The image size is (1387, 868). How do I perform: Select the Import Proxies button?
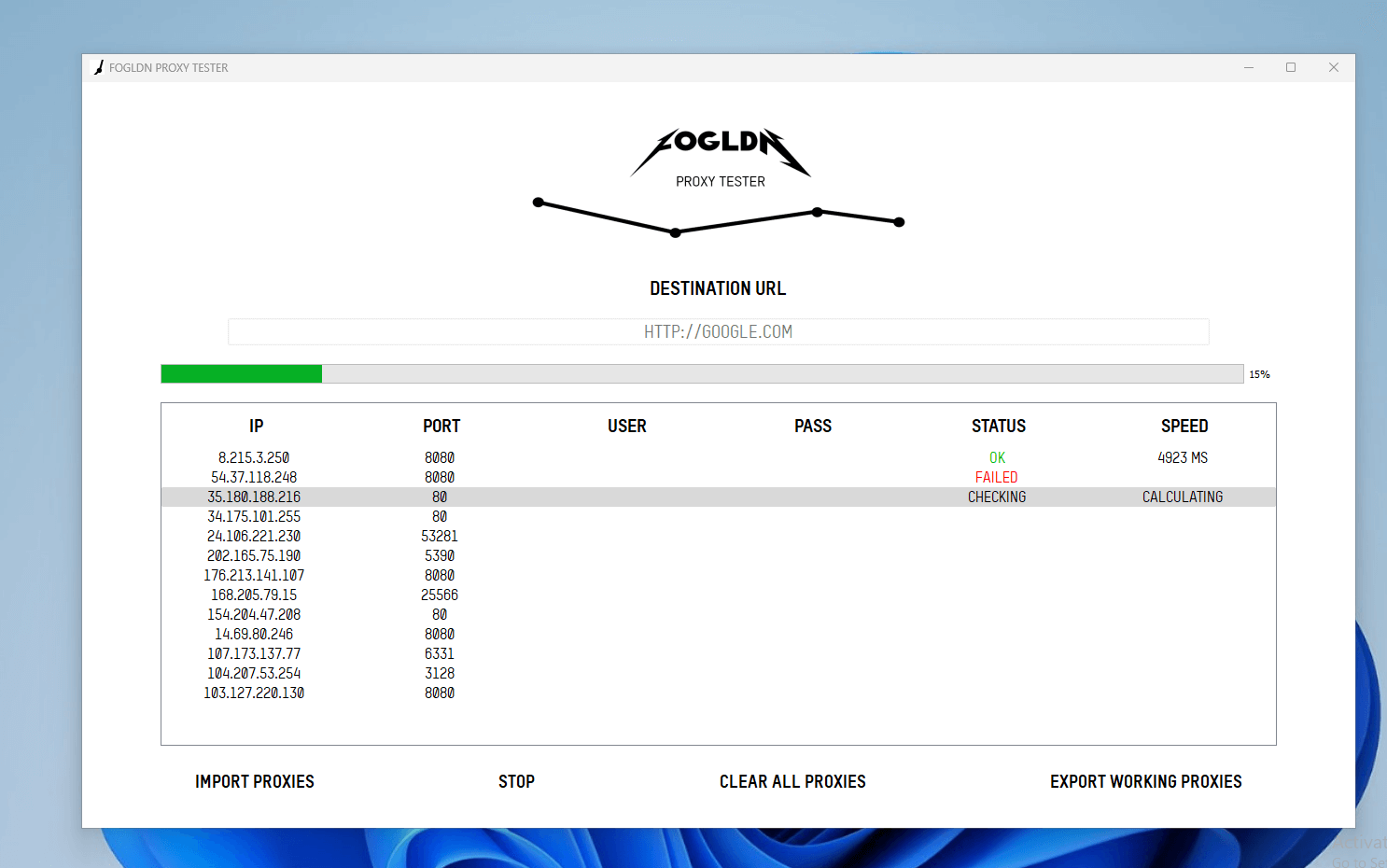pyautogui.click(x=254, y=781)
